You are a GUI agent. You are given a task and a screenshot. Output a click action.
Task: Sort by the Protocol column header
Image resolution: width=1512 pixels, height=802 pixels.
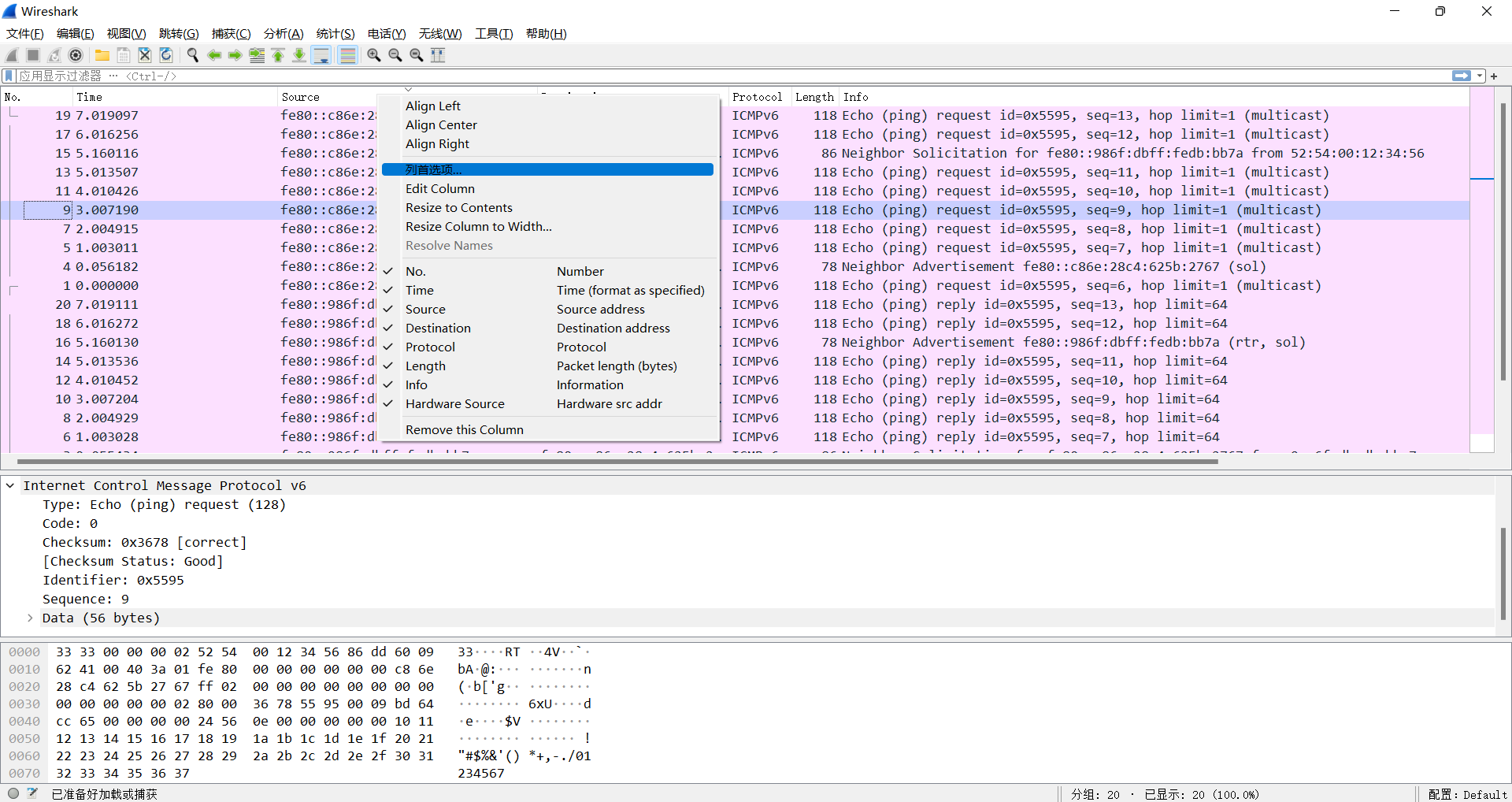coord(760,97)
